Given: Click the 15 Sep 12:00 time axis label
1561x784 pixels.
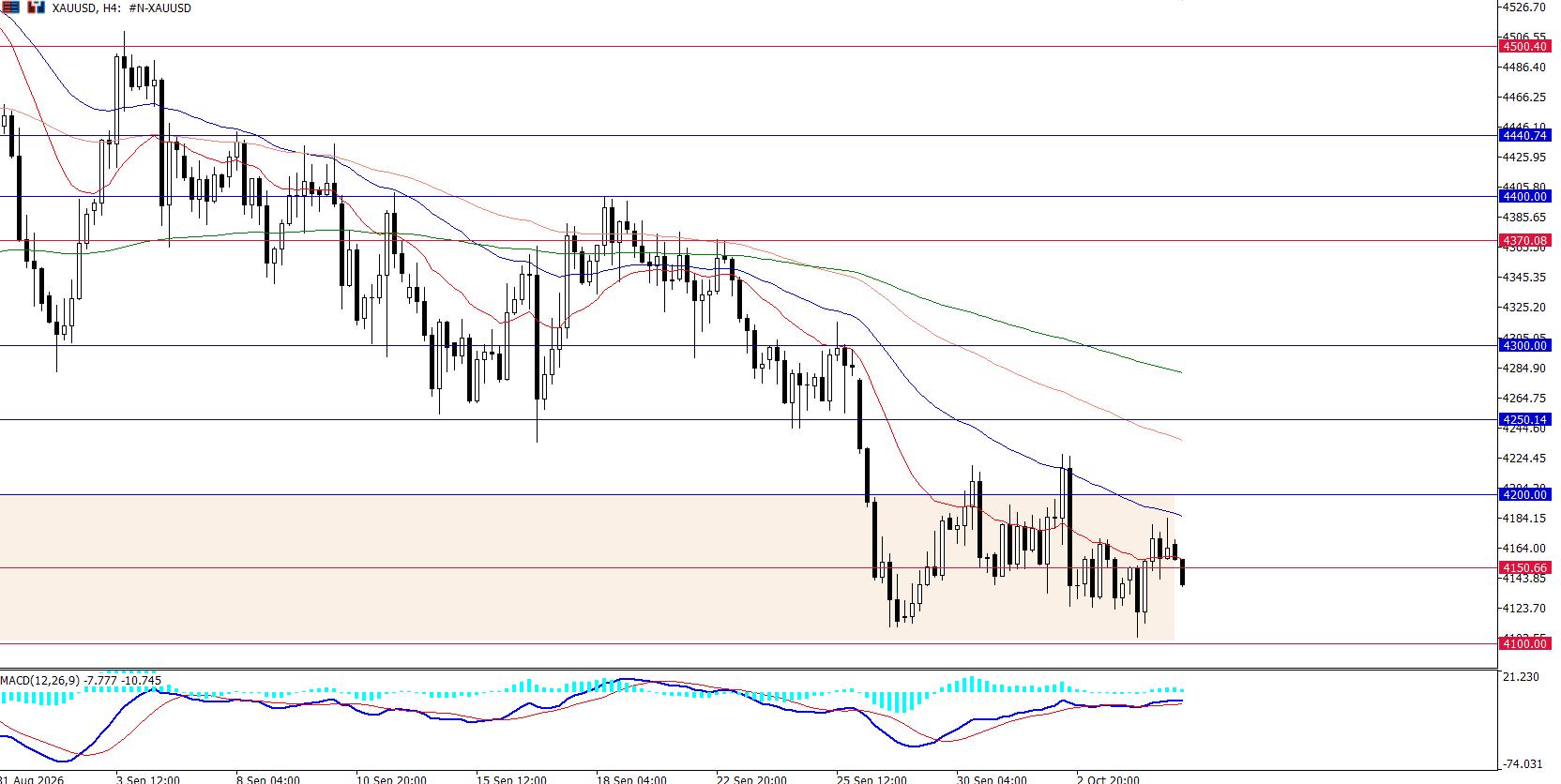Looking at the screenshot, I should point(511,778).
